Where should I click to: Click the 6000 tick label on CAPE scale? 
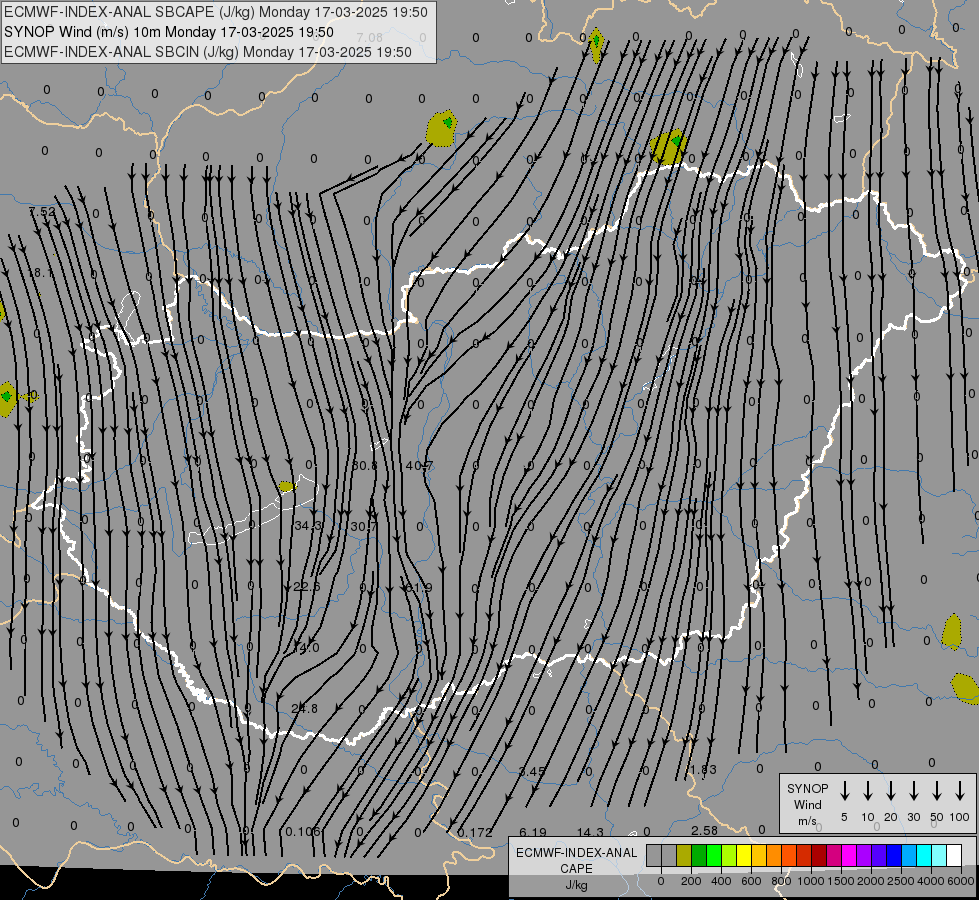coord(962,881)
